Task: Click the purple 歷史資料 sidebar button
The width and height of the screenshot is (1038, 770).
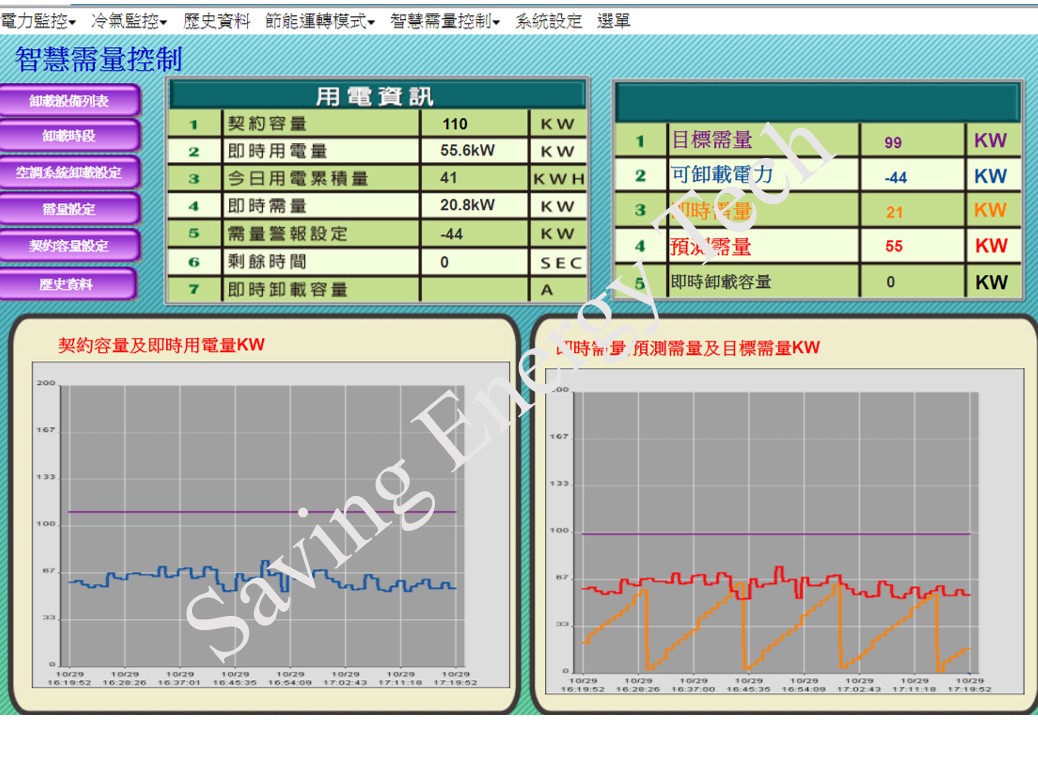Action: coord(68,284)
